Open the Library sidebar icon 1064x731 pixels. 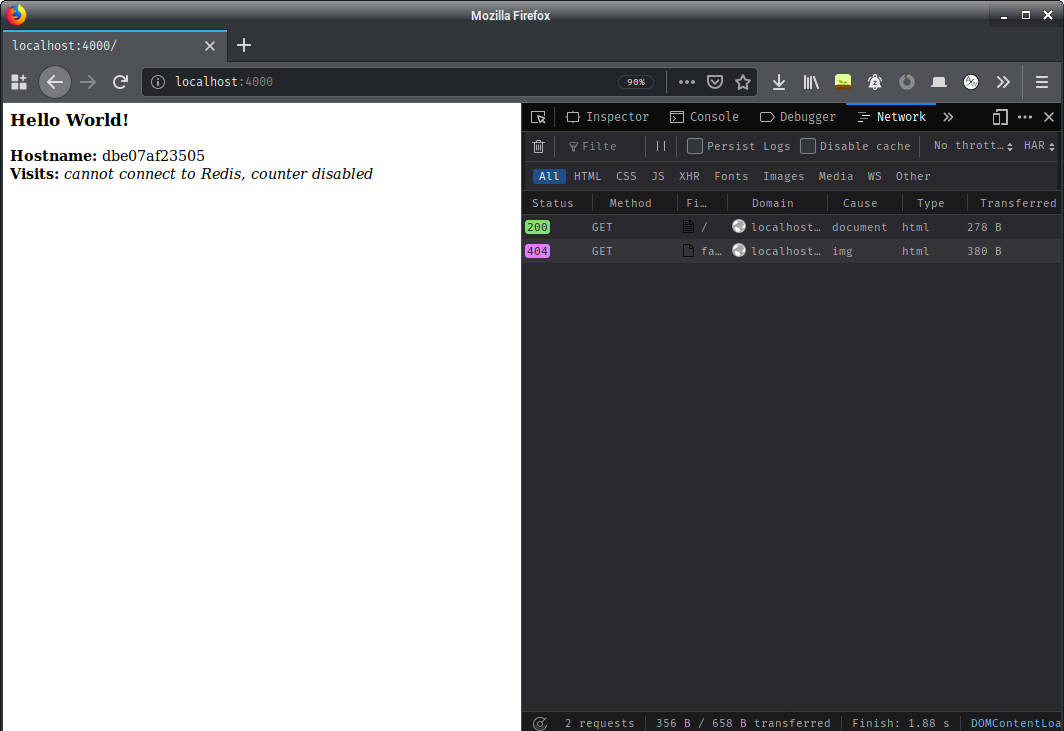click(x=811, y=82)
